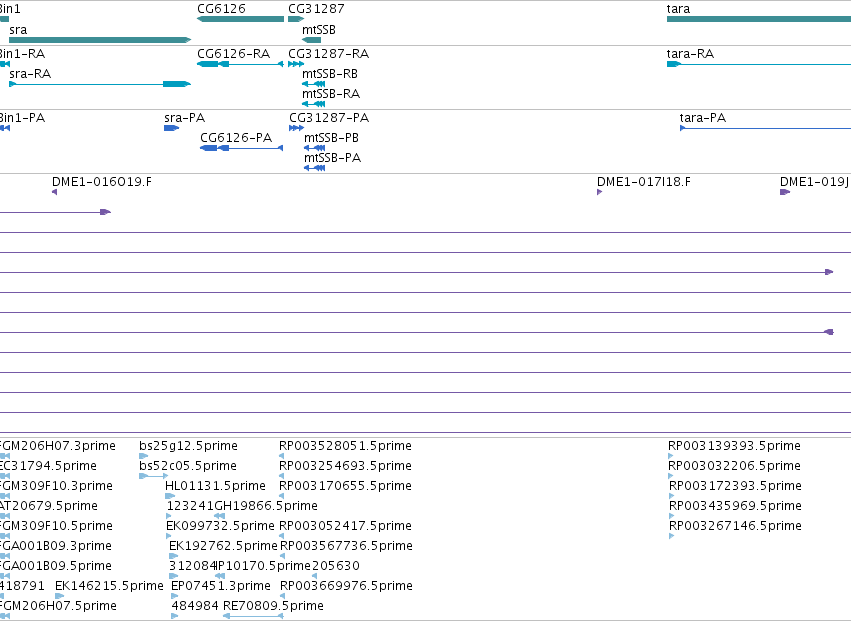Select the sra-PA protein label
The height and width of the screenshot is (621, 851).
pos(185,118)
